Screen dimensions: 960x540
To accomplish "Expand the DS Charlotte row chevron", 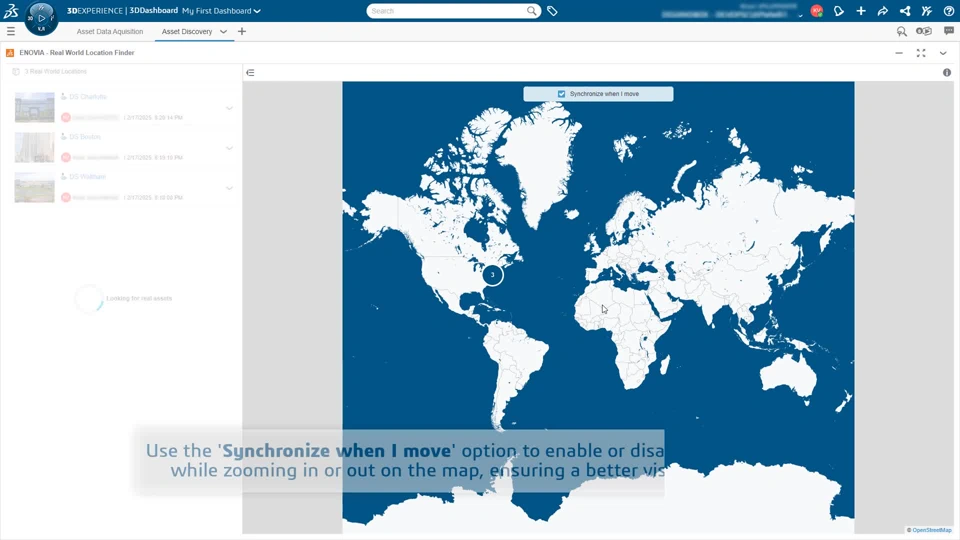I will tap(229, 108).
